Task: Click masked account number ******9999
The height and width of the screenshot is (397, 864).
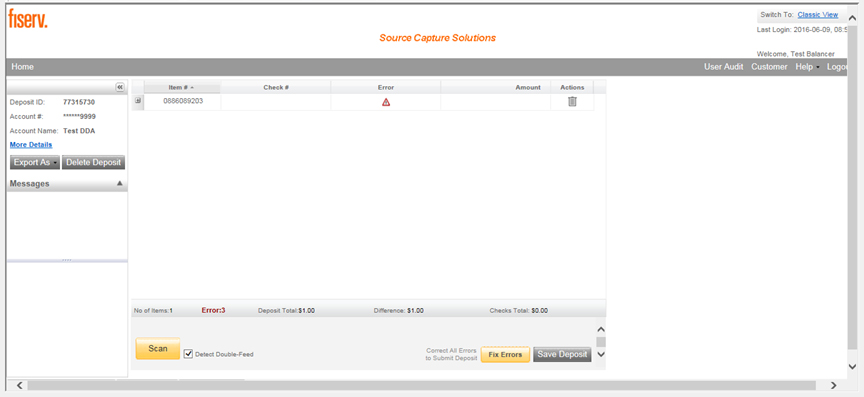Action: click(x=80, y=116)
